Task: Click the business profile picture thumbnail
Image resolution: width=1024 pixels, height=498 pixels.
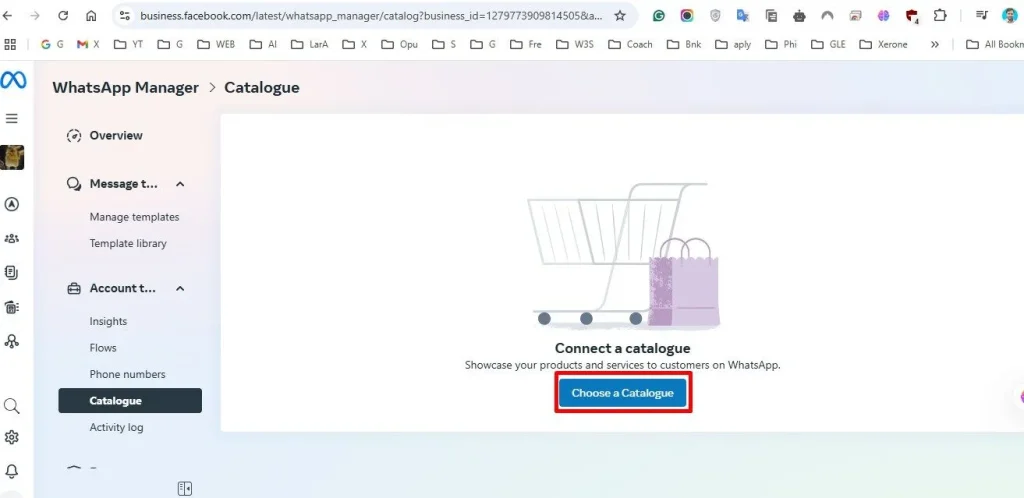Action: [x=12, y=157]
